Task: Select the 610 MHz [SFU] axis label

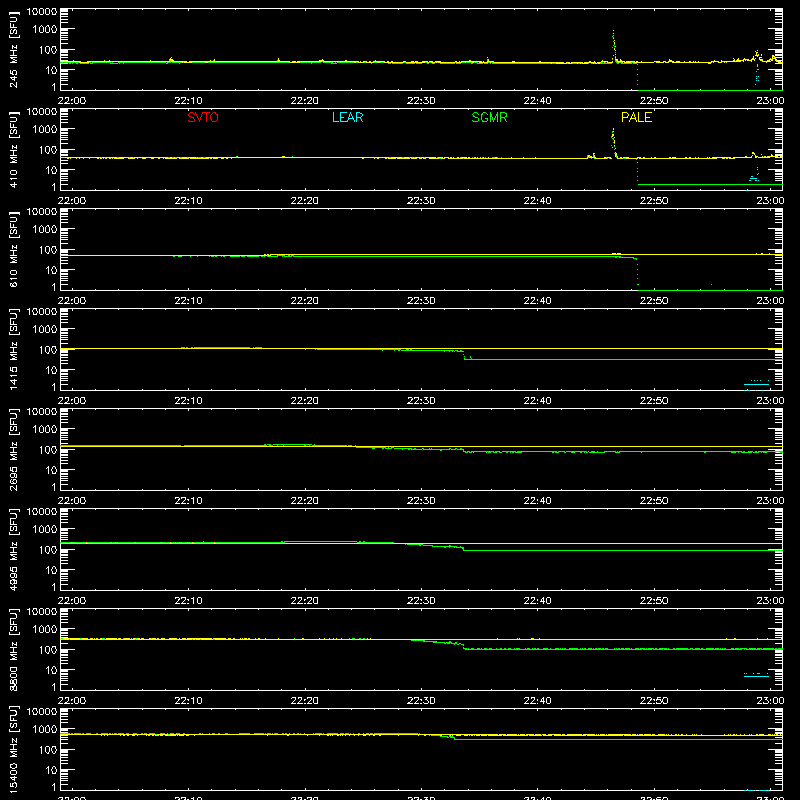Action: click(13, 249)
